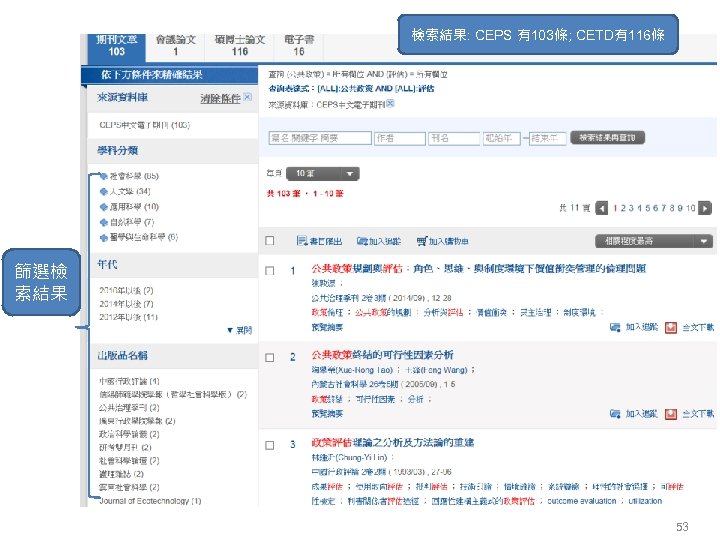Click keyword 民主治理 in result 1
Screen dimensions: 720x540
pyautogui.click(x=535, y=312)
